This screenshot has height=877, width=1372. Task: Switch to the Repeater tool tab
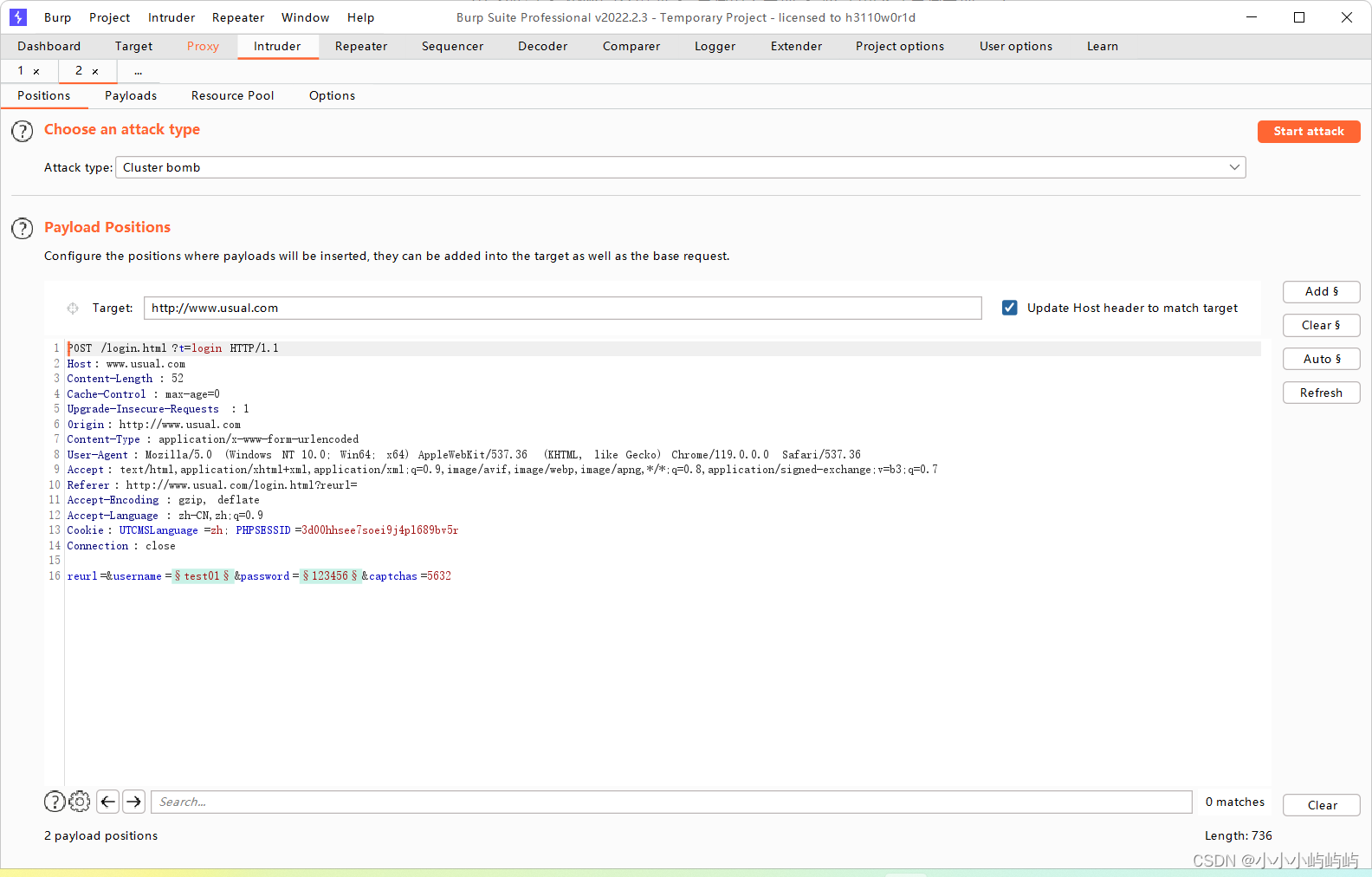pyautogui.click(x=361, y=46)
